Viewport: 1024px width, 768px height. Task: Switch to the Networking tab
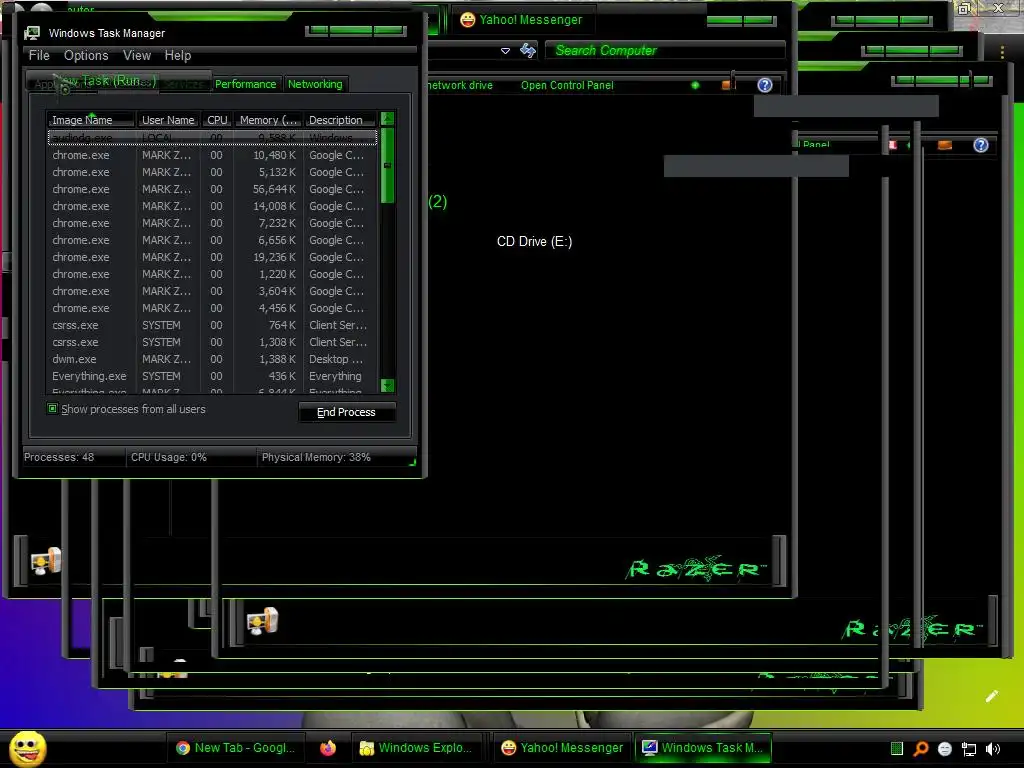(x=315, y=84)
